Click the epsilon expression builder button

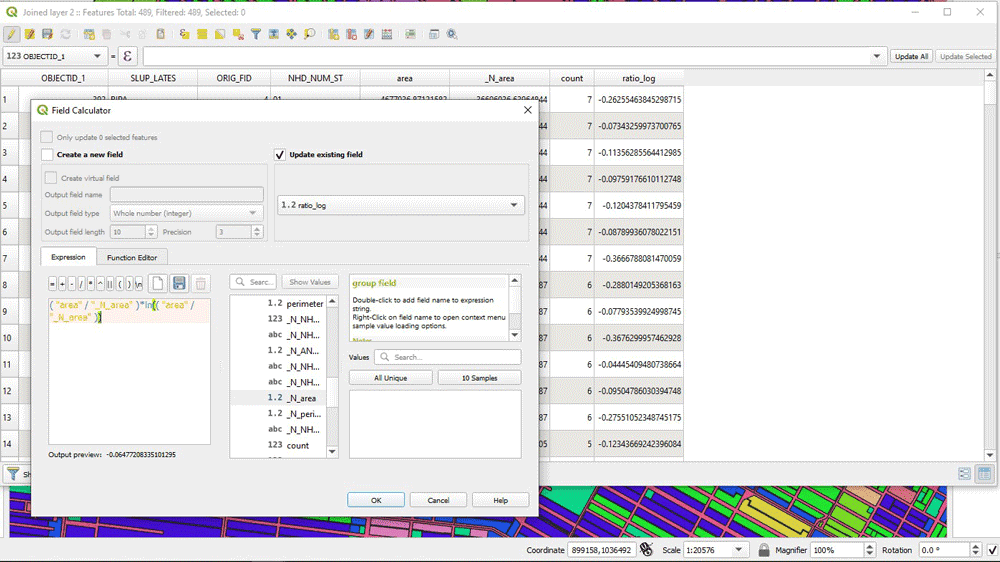point(128,56)
